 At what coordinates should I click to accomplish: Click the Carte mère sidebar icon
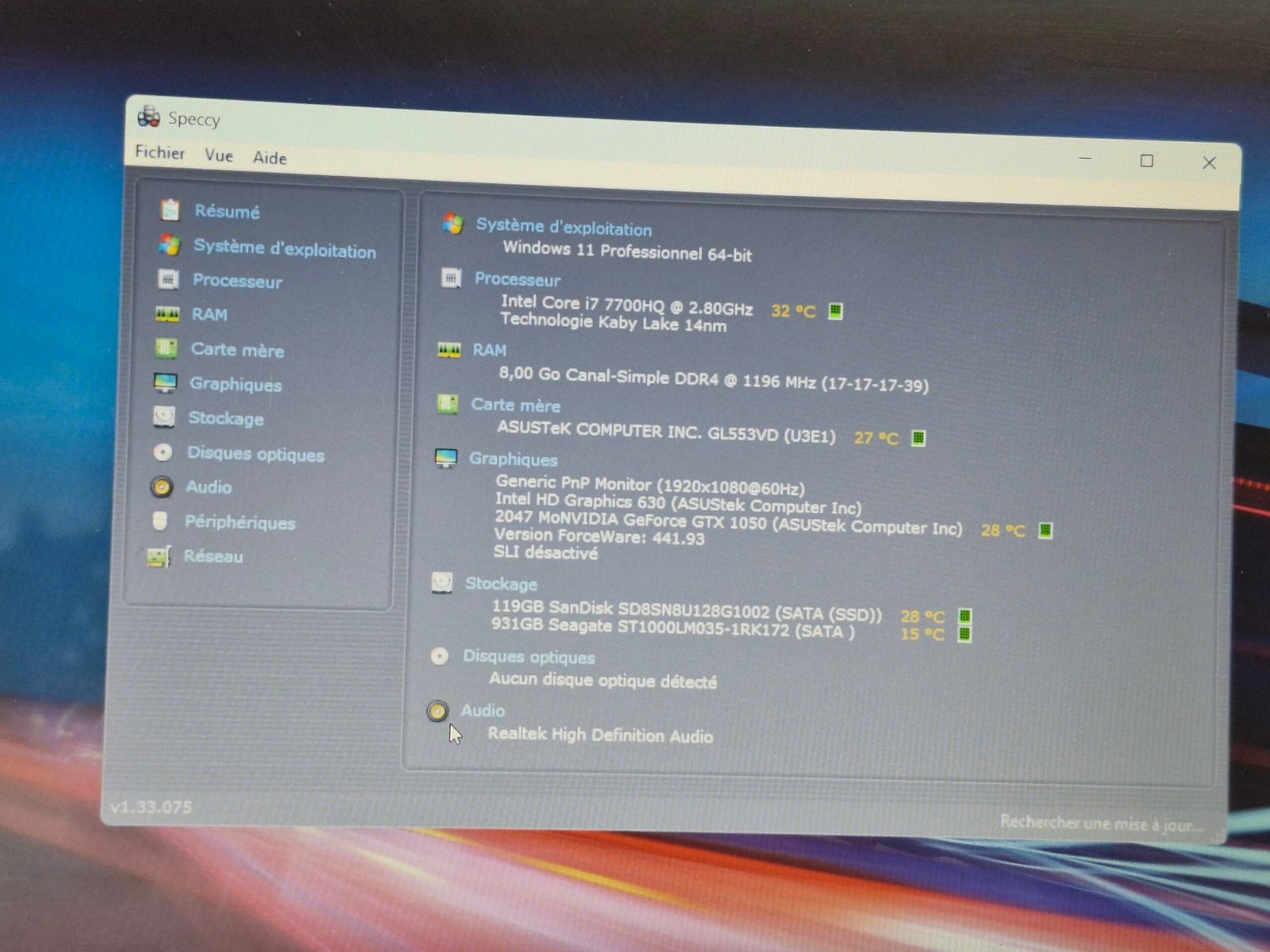pyautogui.click(x=167, y=348)
